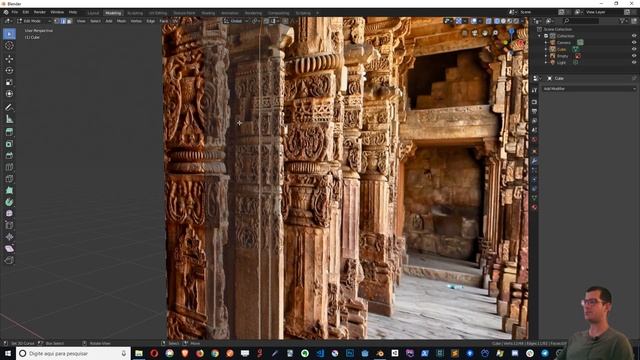The width and height of the screenshot is (640, 360).
Task: Click the outliner search field
Action: (x=580, y=21)
